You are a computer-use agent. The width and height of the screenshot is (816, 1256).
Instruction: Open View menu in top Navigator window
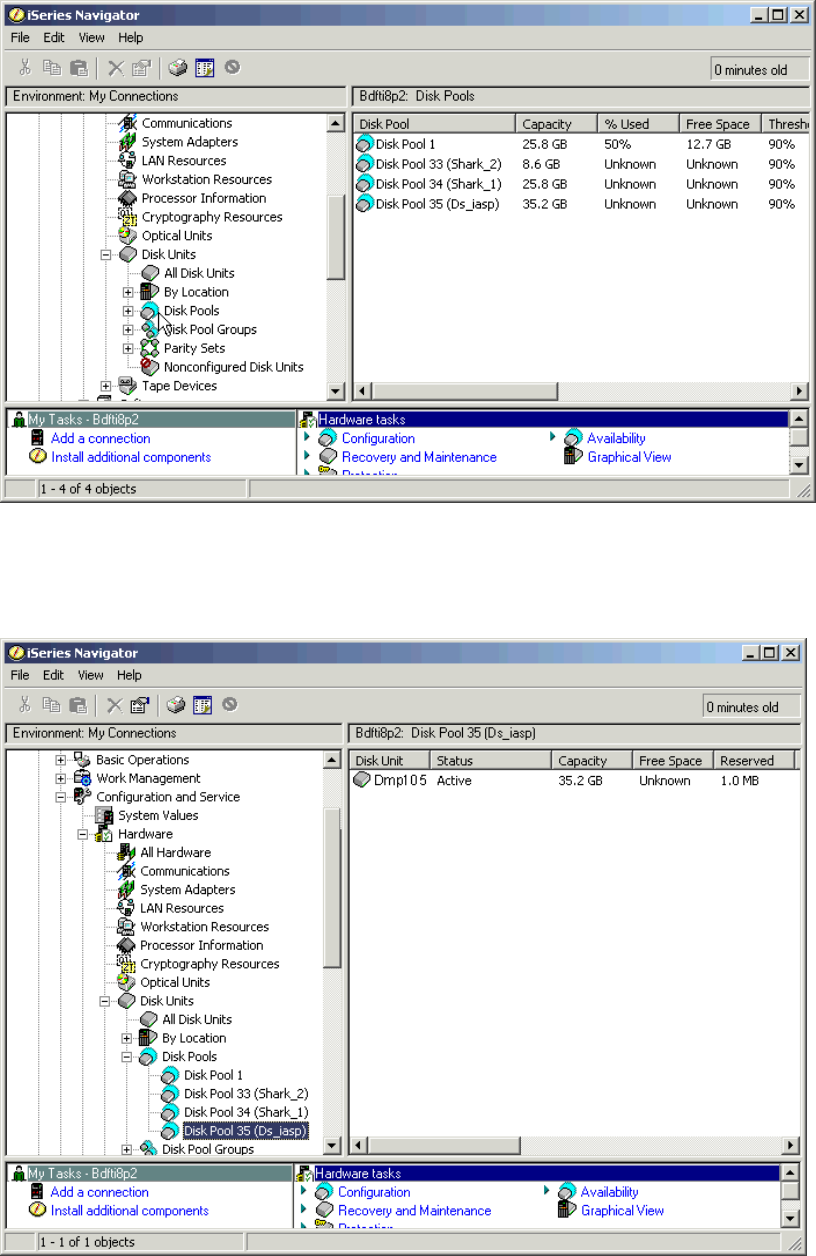[x=92, y=37]
